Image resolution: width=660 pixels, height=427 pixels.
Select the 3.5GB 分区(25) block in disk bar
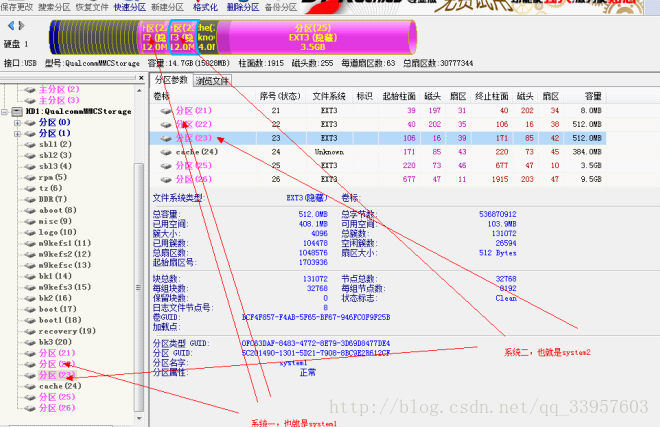(x=313, y=37)
